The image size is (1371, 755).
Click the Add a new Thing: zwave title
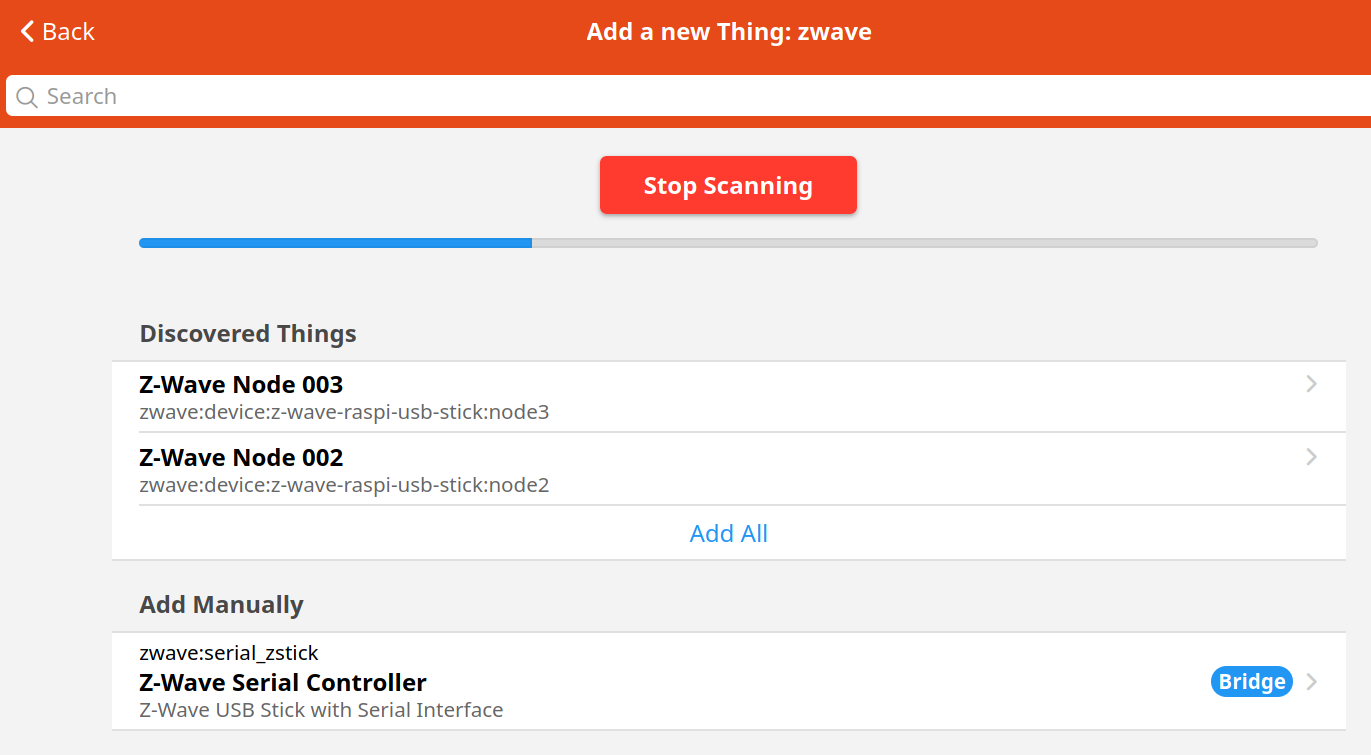tap(729, 32)
